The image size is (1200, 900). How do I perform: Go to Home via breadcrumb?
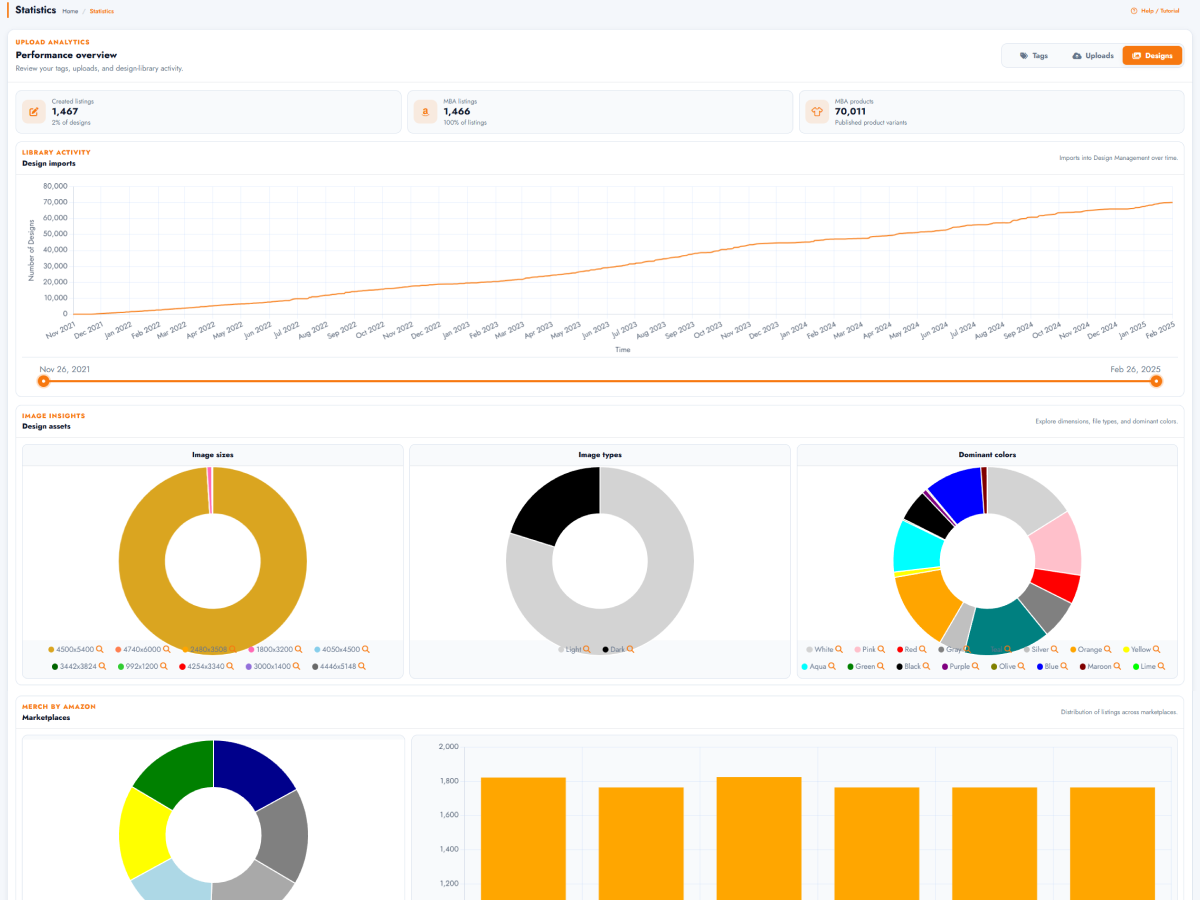coord(70,11)
